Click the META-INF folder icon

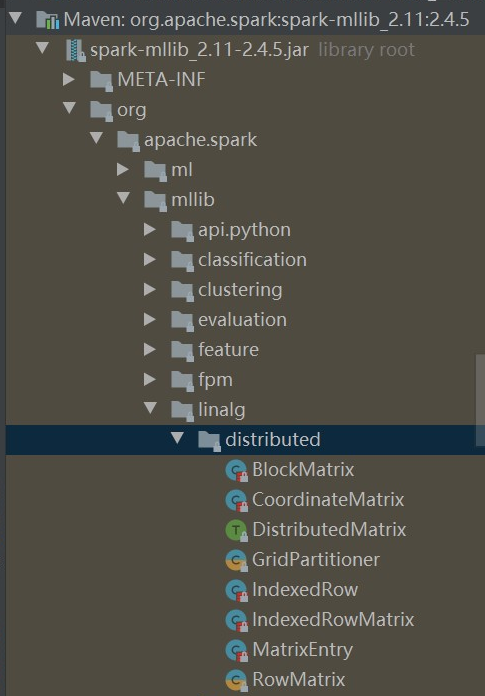click(x=102, y=81)
